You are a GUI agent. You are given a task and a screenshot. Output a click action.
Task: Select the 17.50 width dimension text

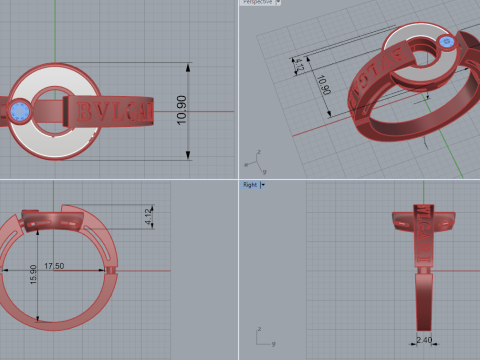(x=54, y=266)
